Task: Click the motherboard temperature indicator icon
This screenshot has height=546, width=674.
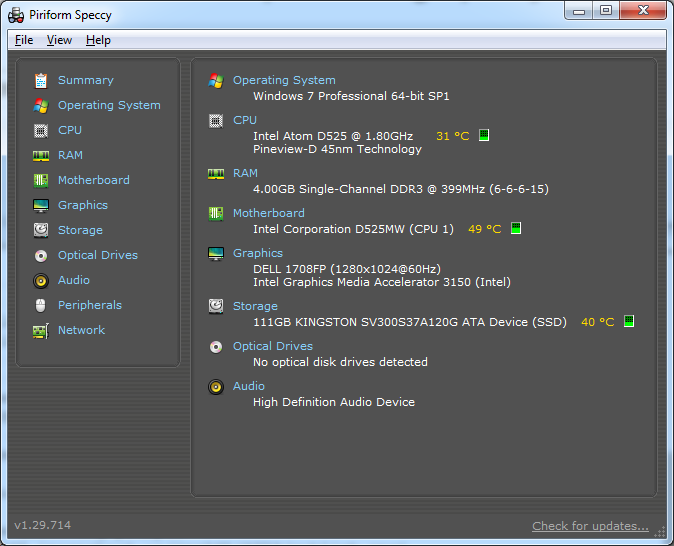Action: click(x=516, y=228)
